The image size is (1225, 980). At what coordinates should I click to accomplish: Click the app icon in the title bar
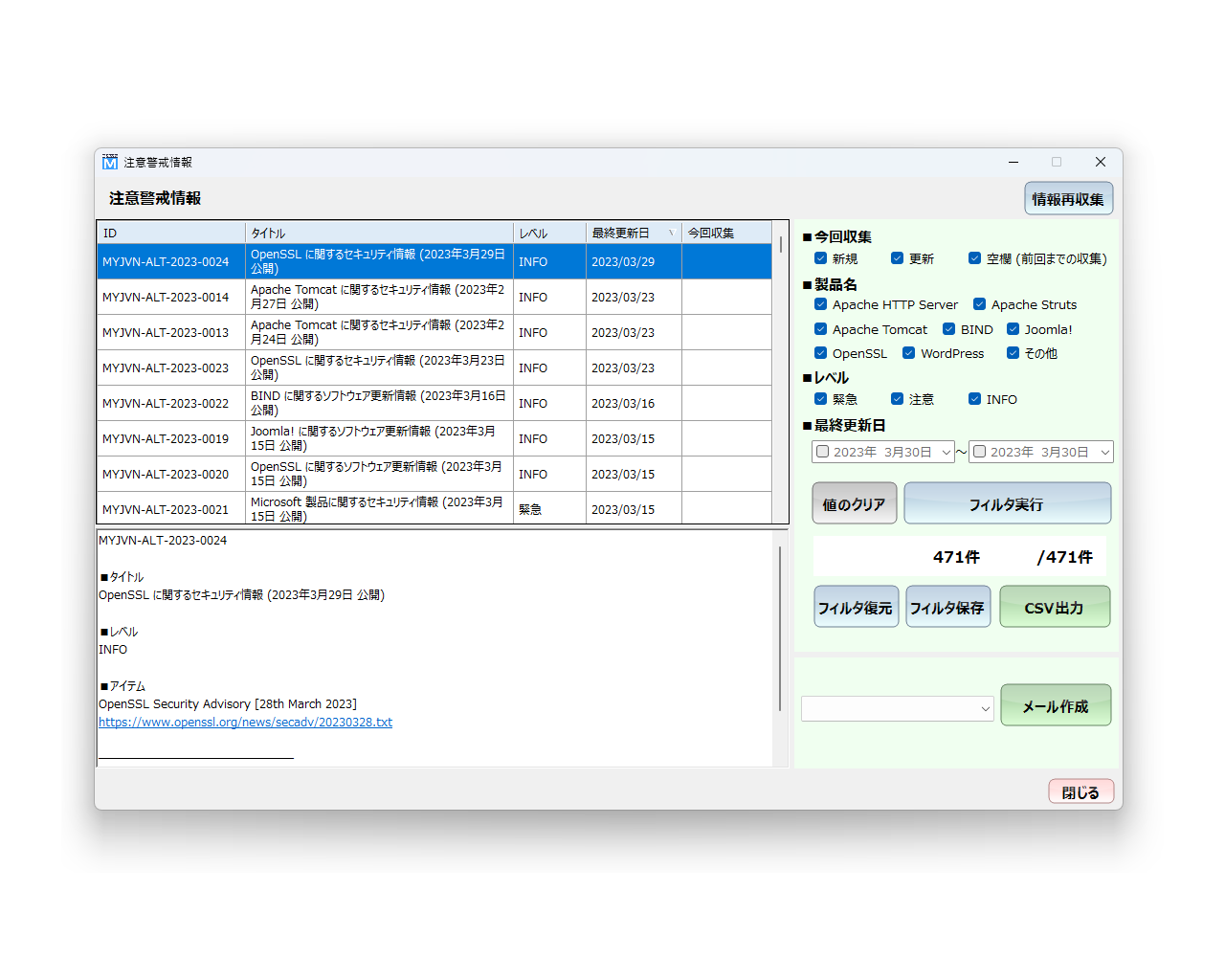[110, 162]
